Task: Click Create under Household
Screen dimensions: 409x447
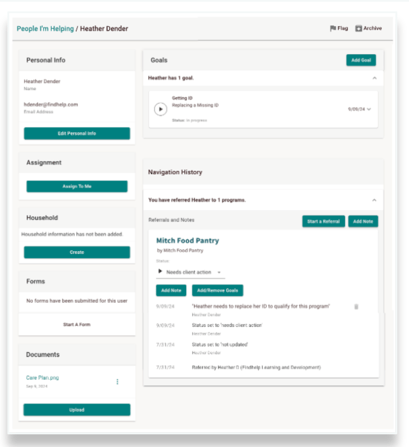Action: [77, 252]
